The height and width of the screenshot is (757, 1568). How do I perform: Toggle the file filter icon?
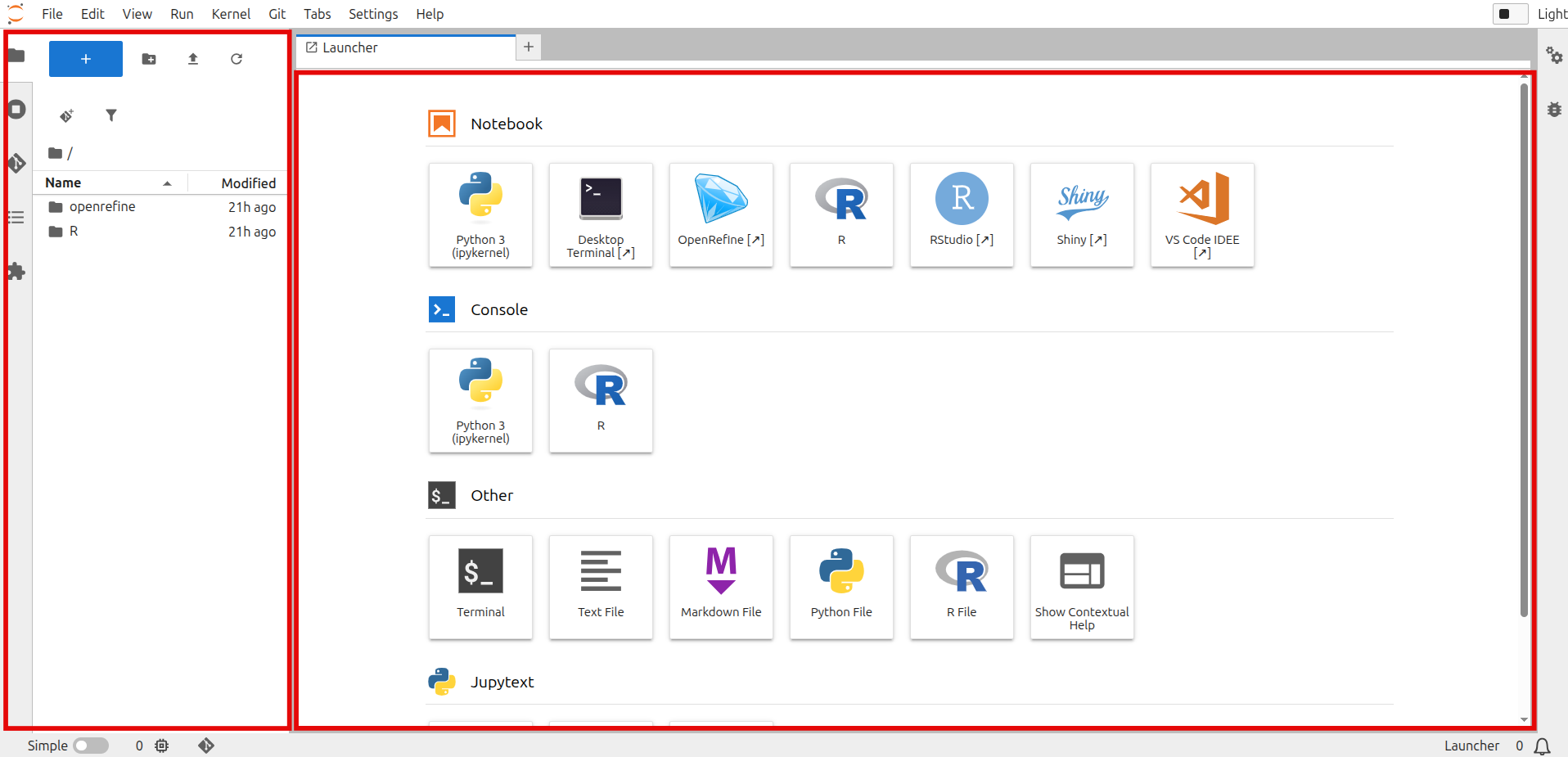click(x=111, y=115)
